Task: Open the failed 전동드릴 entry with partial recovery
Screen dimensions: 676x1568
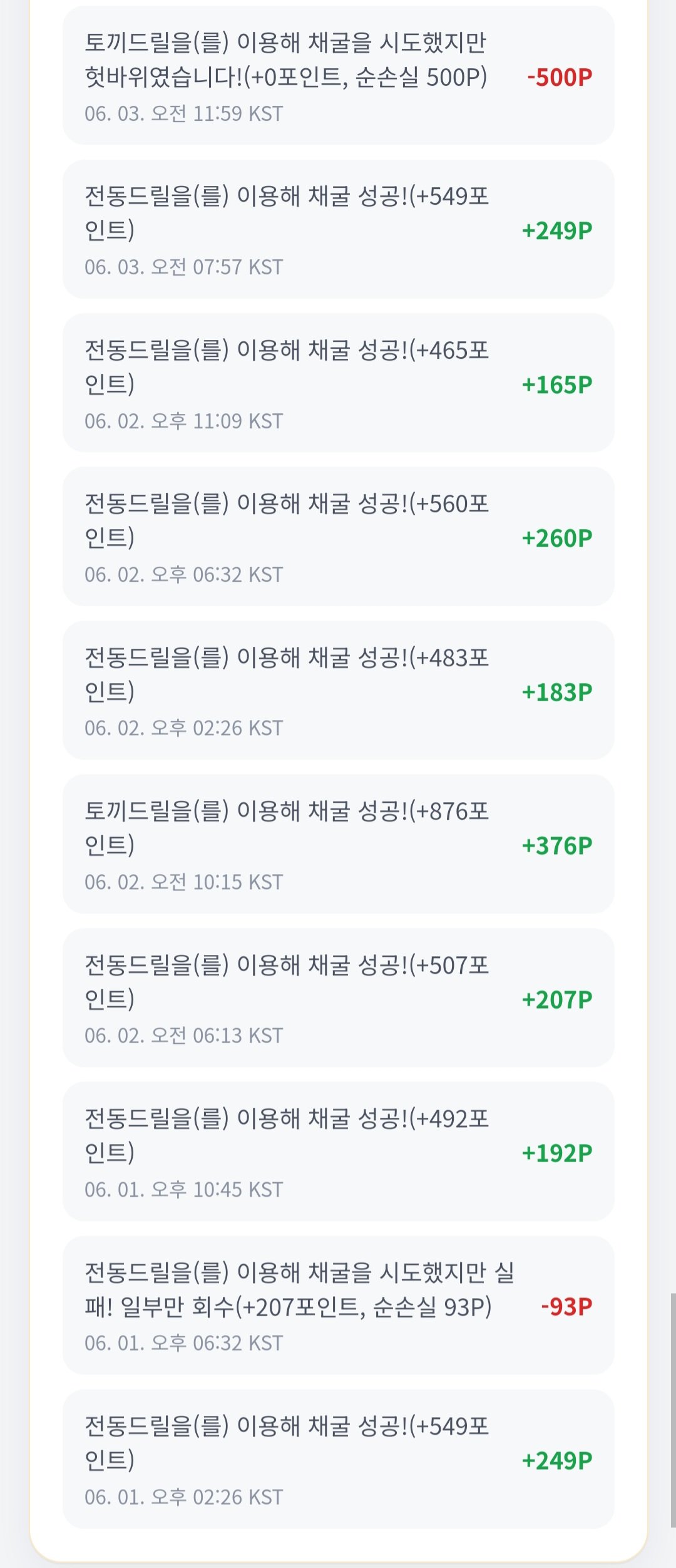Action: click(x=338, y=1306)
